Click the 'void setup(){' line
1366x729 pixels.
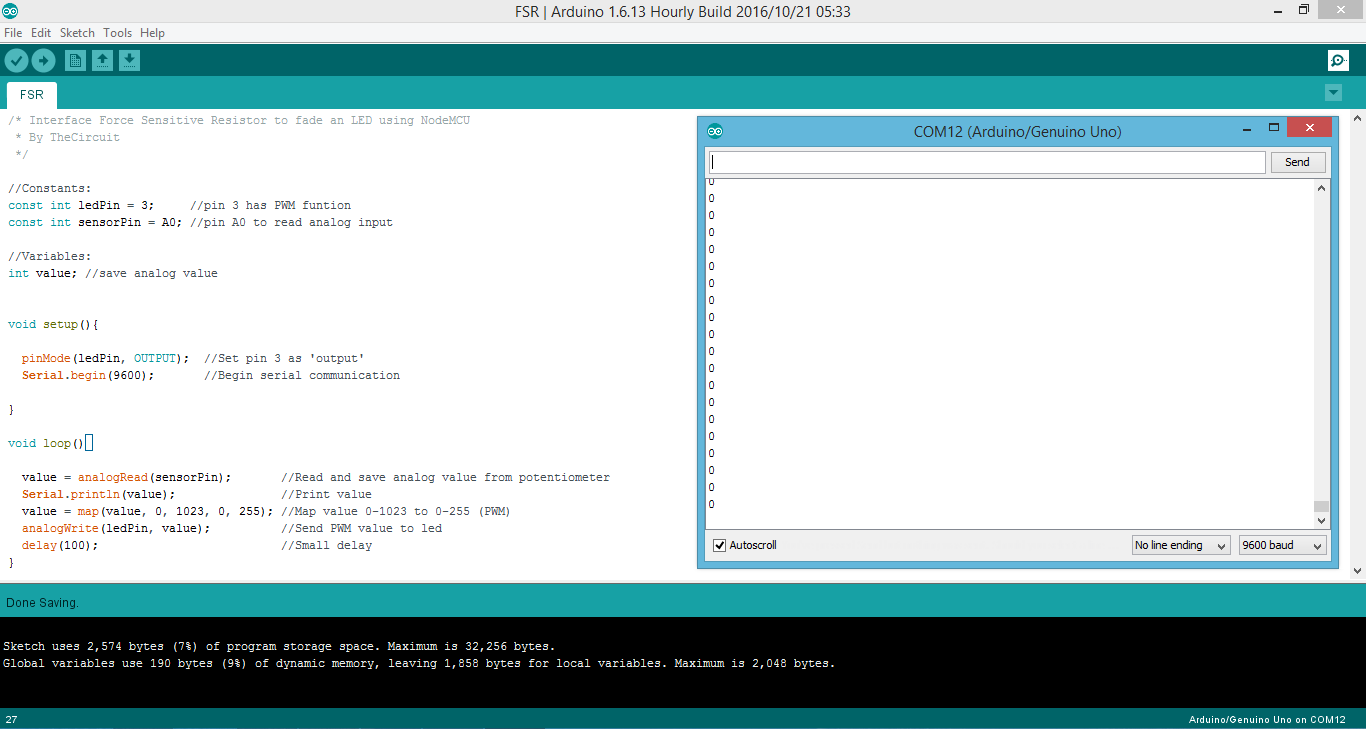pyautogui.click(x=53, y=324)
